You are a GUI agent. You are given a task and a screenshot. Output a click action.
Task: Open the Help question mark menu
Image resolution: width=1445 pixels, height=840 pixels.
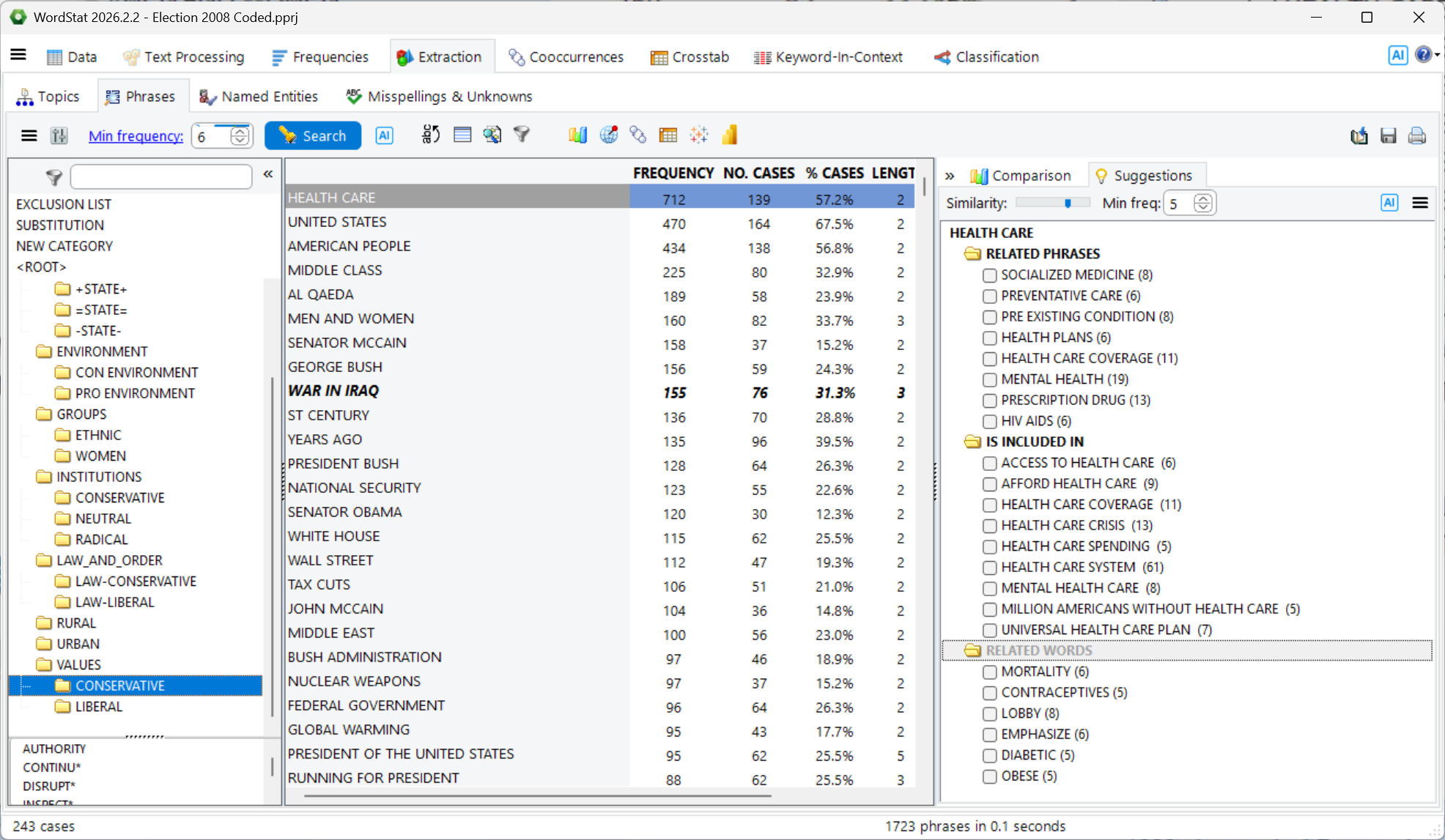[x=1423, y=55]
